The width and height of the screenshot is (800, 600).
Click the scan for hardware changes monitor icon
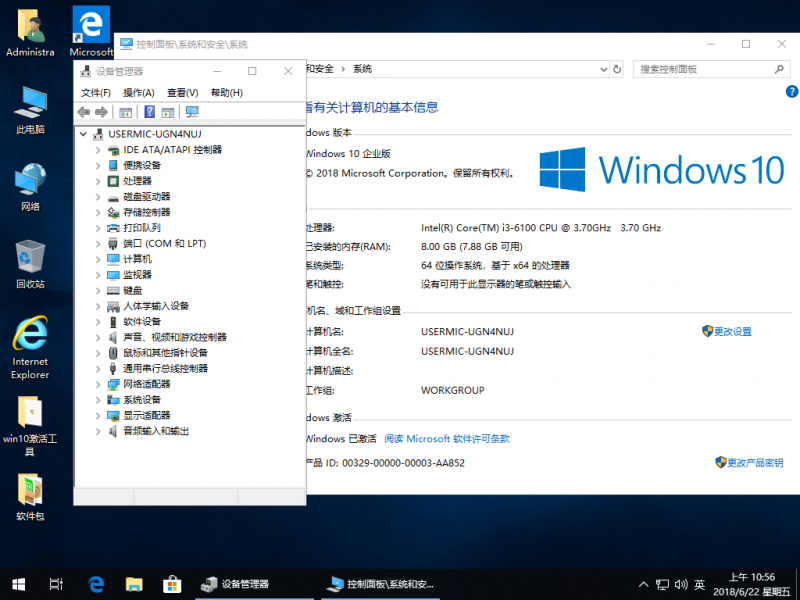[x=192, y=112]
